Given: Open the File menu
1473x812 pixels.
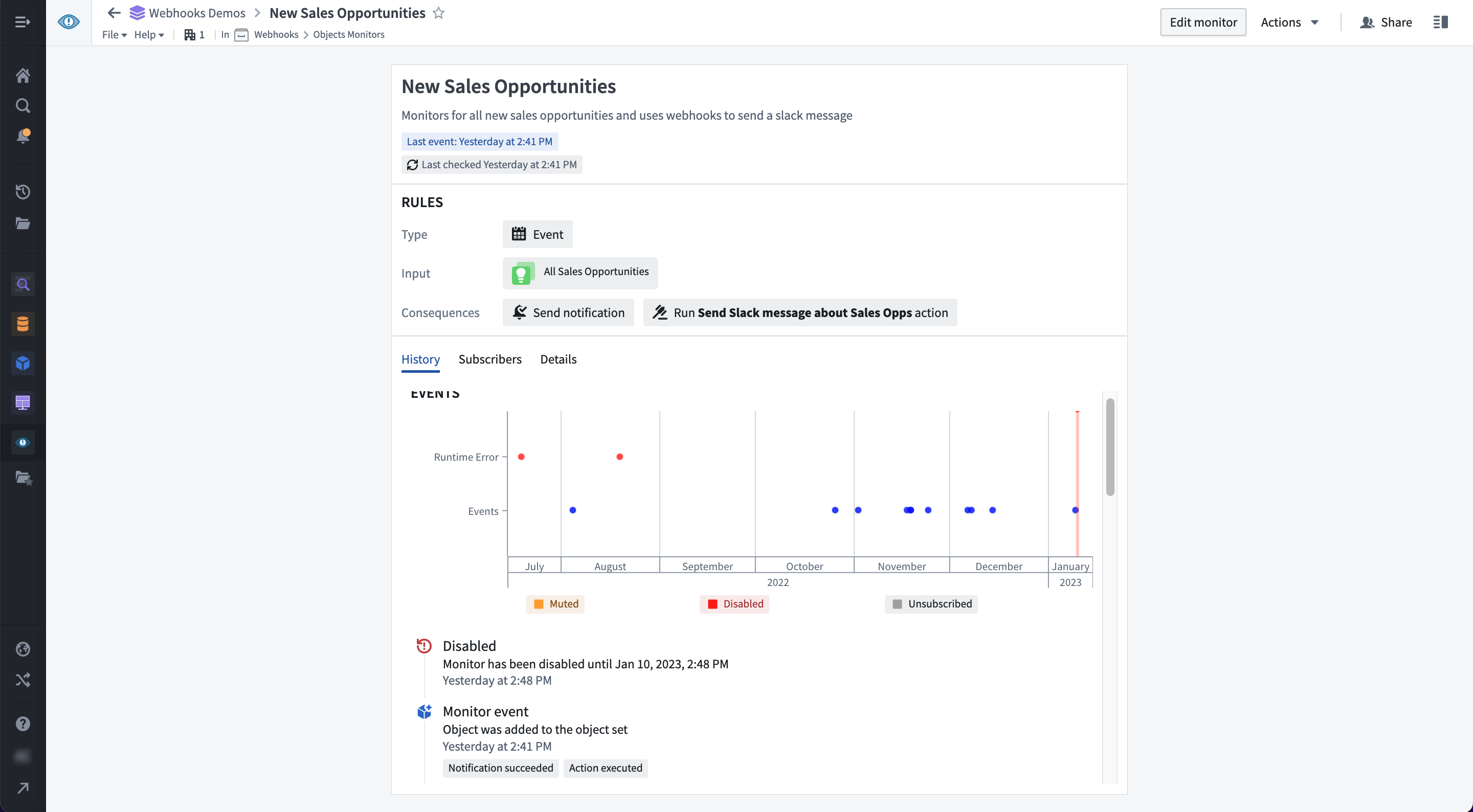Looking at the screenshot, I should pos(115,35).
